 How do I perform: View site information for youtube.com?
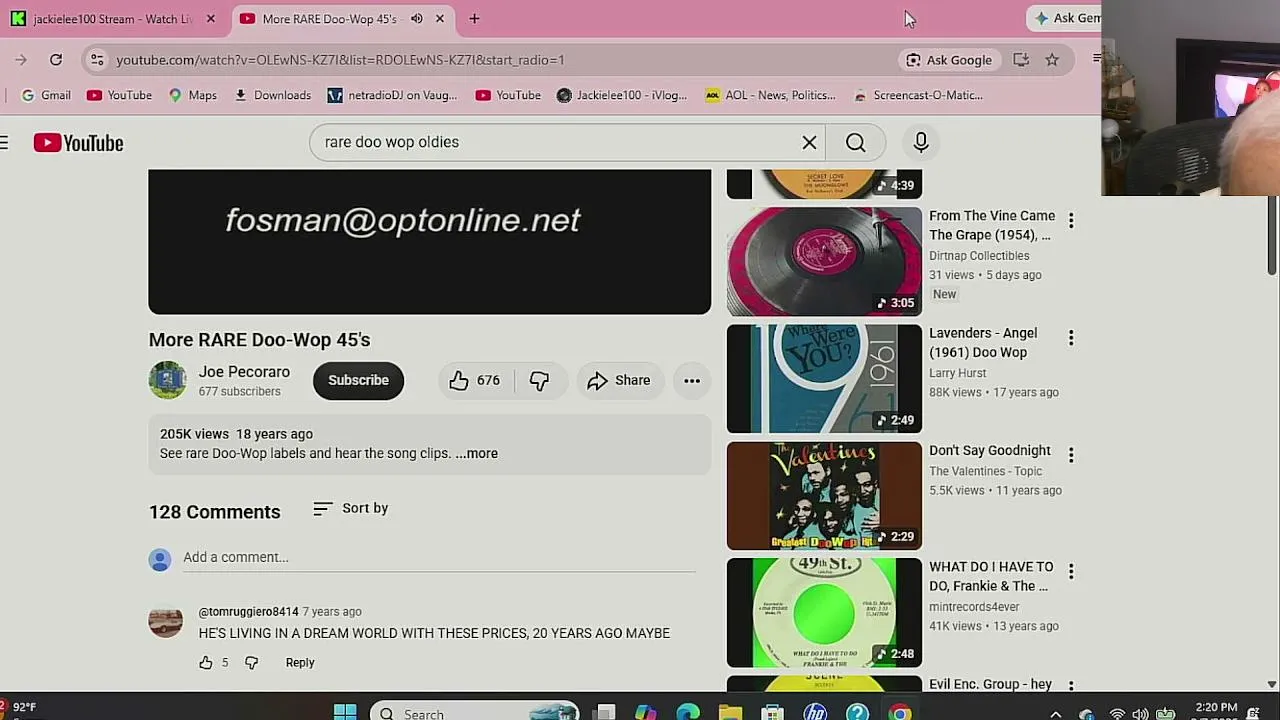click(x=96, y=60)
